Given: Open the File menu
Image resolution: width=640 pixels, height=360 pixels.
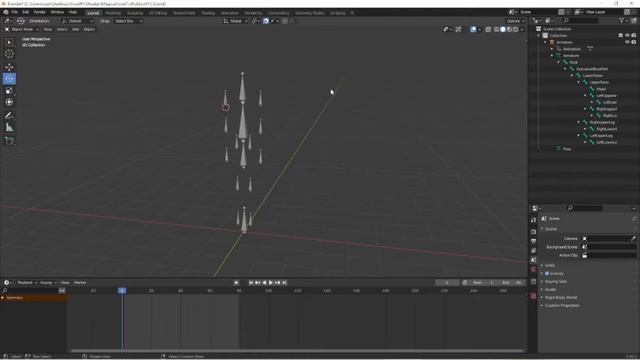Looking at the screenshot, I should (x=15, y=12).
